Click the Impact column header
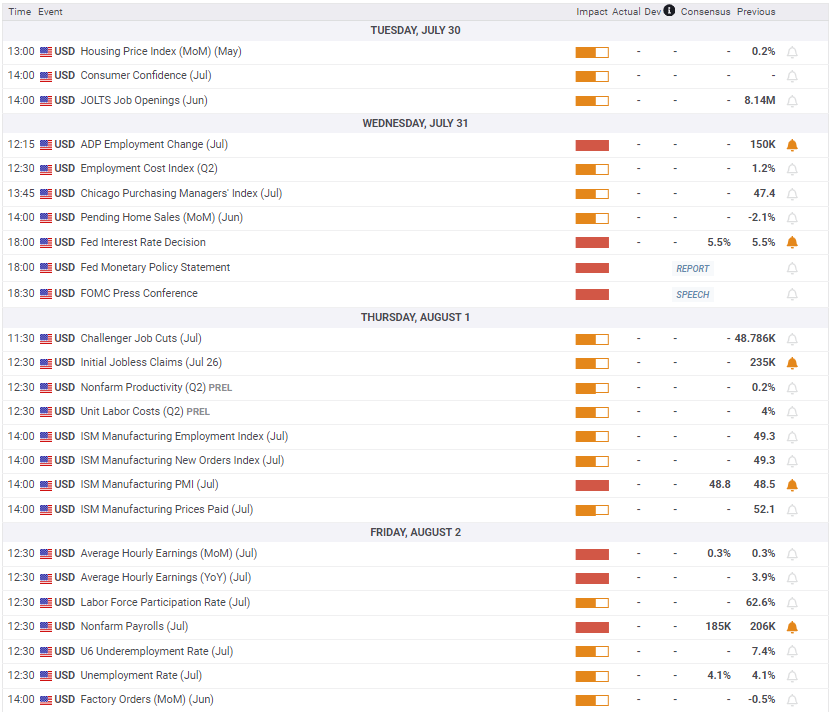The width and height of the screenshot is (832, 712). pos(592,12)
